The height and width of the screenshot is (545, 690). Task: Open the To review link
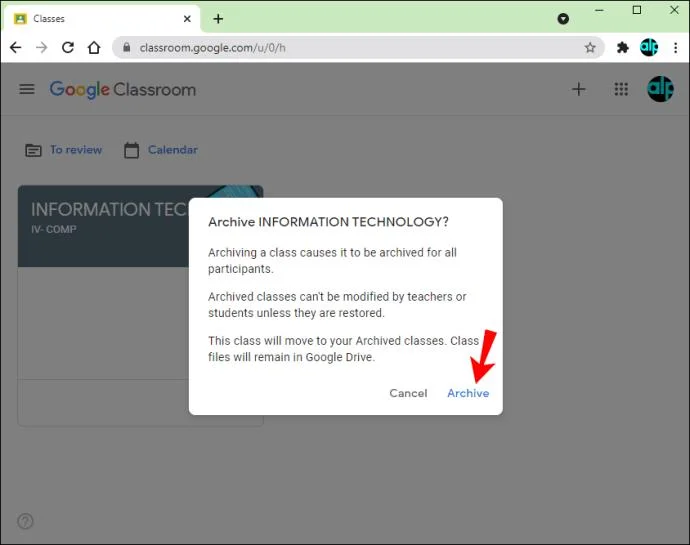(76, 150)
